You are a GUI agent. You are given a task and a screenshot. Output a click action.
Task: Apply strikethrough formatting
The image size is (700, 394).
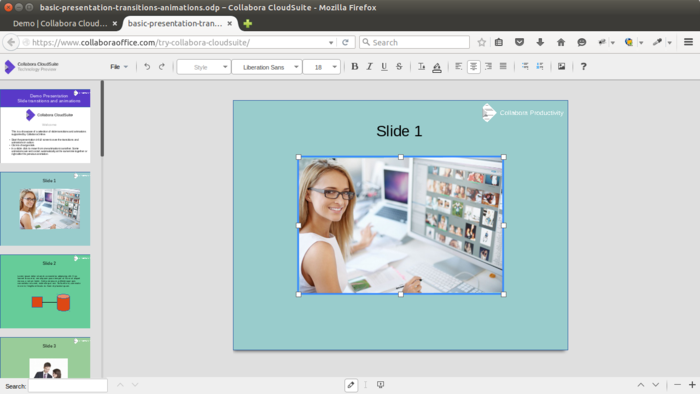(x=399, y=66)
